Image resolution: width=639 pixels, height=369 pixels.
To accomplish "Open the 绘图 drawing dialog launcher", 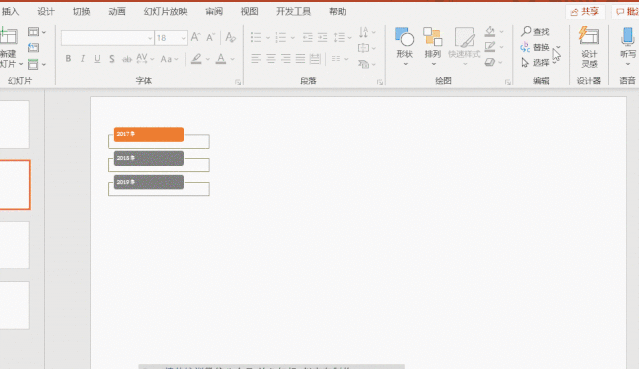I will click(508, 82).
